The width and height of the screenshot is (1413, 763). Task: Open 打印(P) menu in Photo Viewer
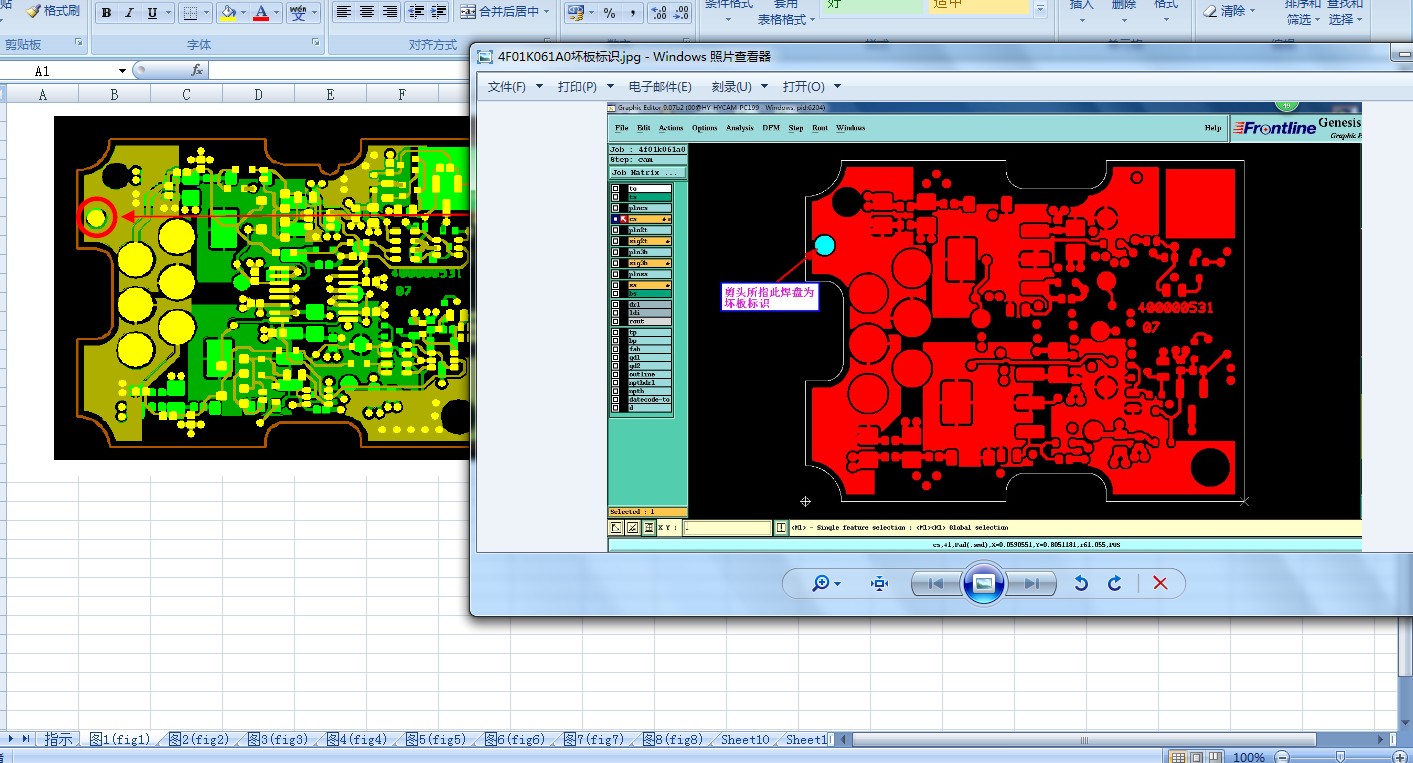coord(586,87)
